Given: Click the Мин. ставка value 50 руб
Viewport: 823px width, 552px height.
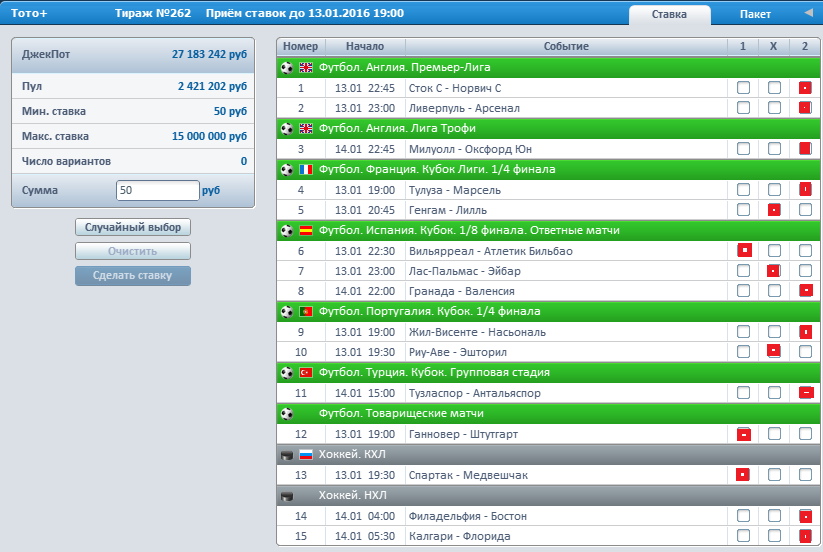Looking at the screenshot, I should coord(230,111).
